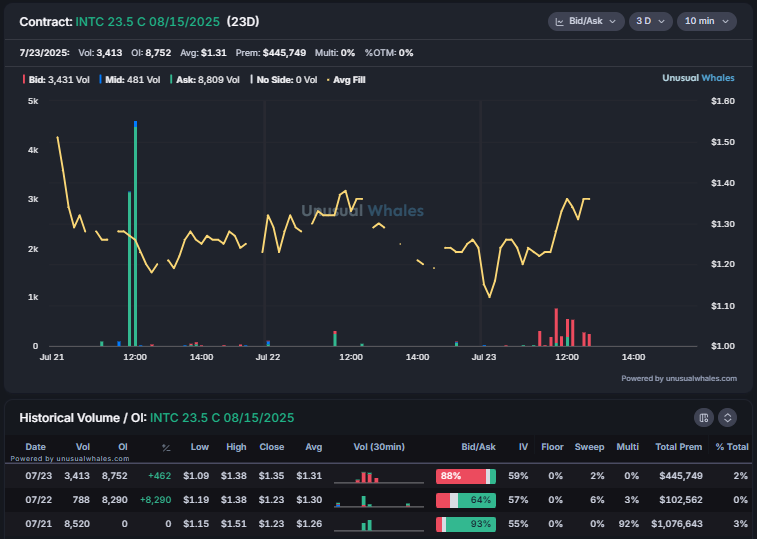The height and width of the screenshot is (539, 757).
Task: Click the 88% bid/ask bar for 07/23
Action: tap(465, 476)
